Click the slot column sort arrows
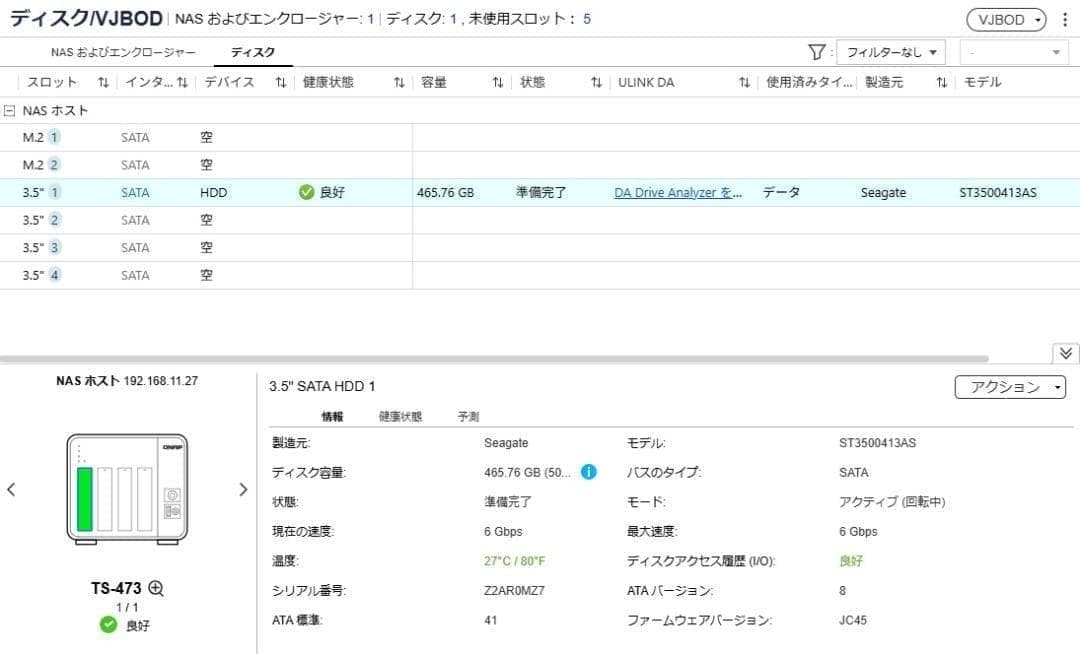The height and width of the screenshot is (654, 1080). coord(103,83)
